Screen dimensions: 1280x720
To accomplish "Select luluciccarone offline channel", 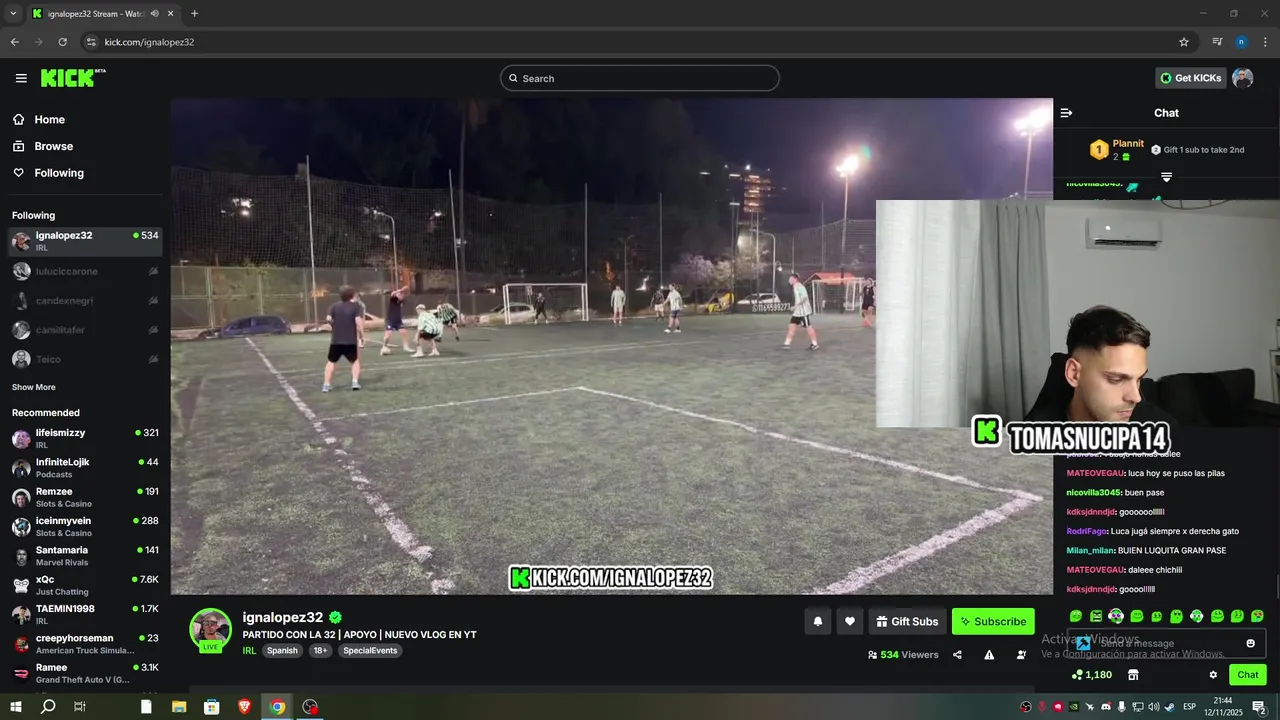I will click(85, 271).
